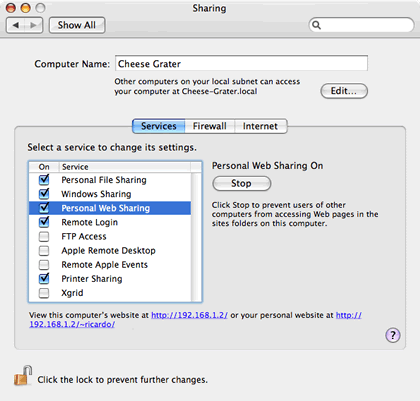Disable Remote Login checkbox
Viewport: 420px width, 401px height.
click(44, 222)
